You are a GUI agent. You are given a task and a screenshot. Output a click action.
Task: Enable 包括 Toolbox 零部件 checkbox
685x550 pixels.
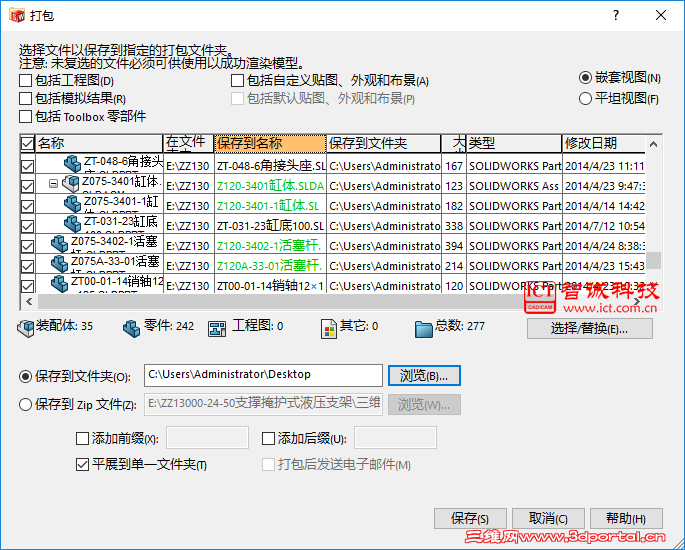25,116
